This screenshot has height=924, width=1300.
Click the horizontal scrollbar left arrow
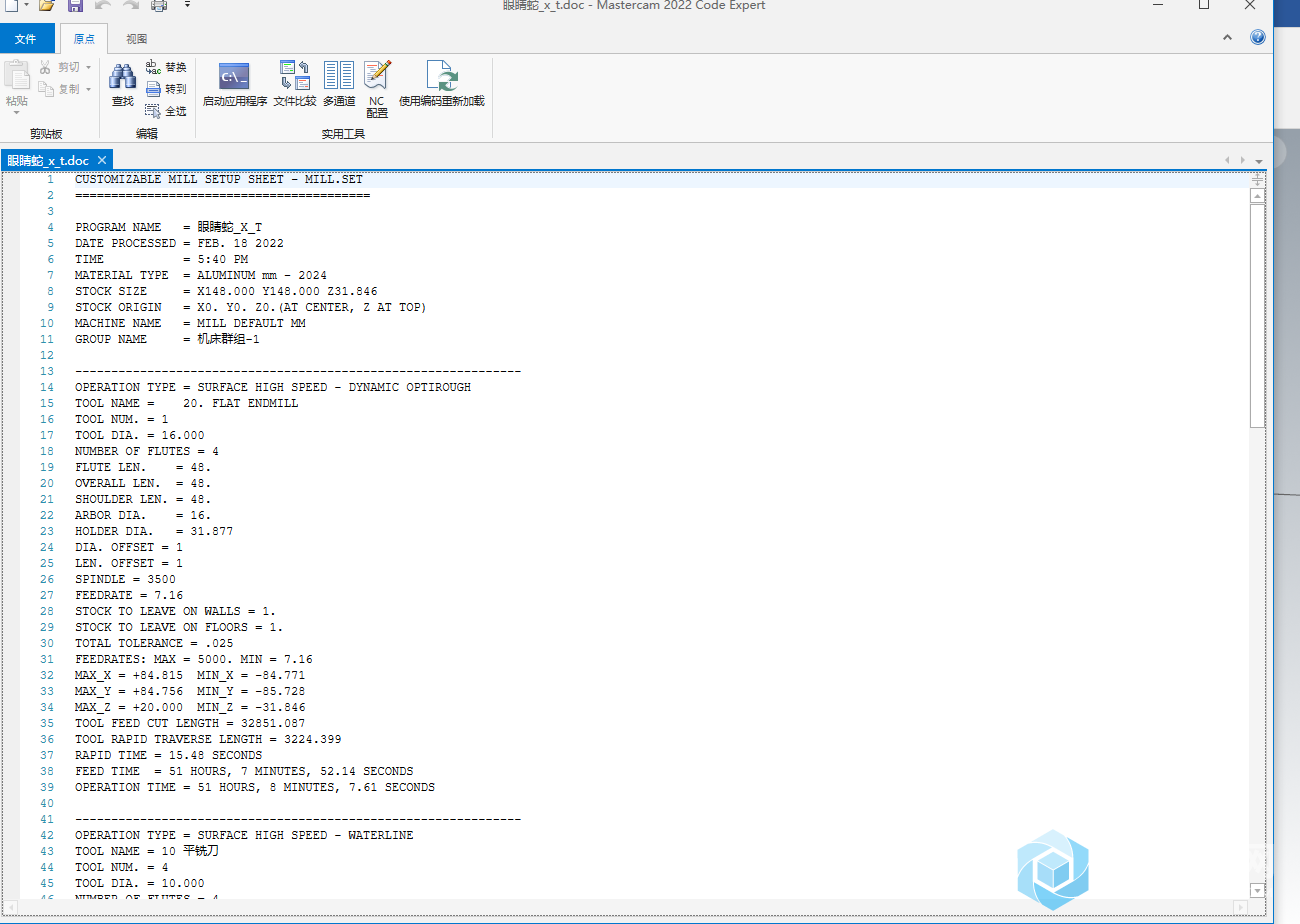click(x=12, y=906)
